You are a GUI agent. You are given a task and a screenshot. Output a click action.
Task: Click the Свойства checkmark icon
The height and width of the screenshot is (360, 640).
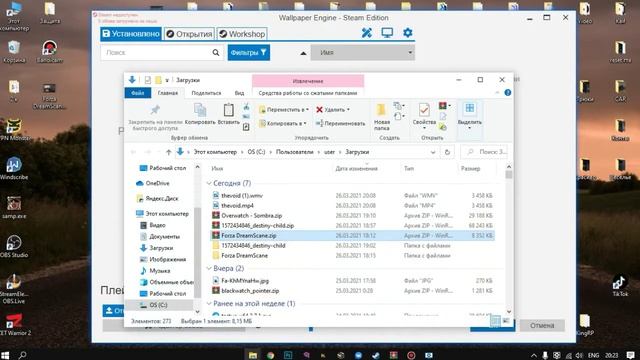tap(424, 110)
